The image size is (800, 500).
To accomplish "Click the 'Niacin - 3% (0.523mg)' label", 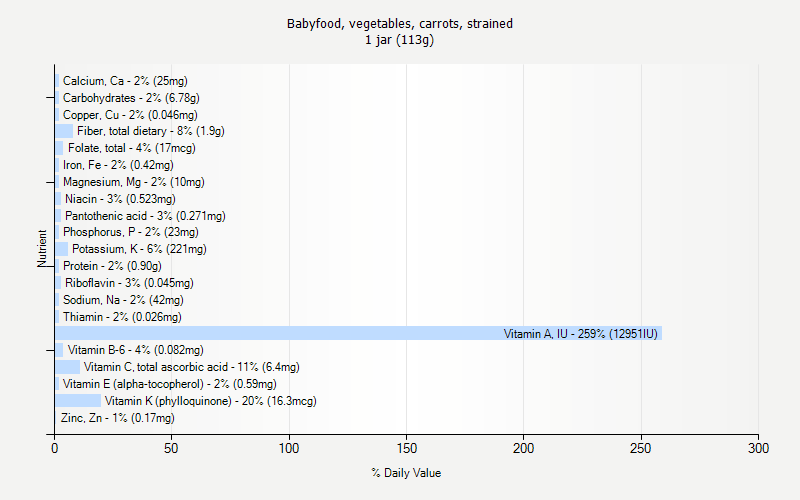I will [120, 198].
